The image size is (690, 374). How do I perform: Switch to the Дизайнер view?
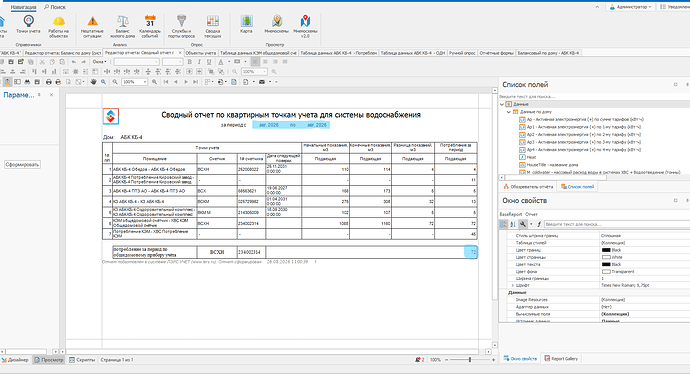pyautogui.click(x=16, y=360)
